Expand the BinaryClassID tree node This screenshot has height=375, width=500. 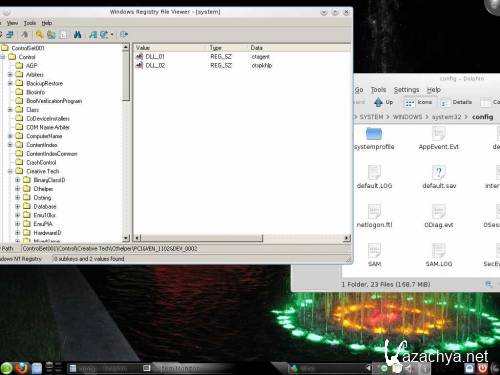click(x=18, y=180)
